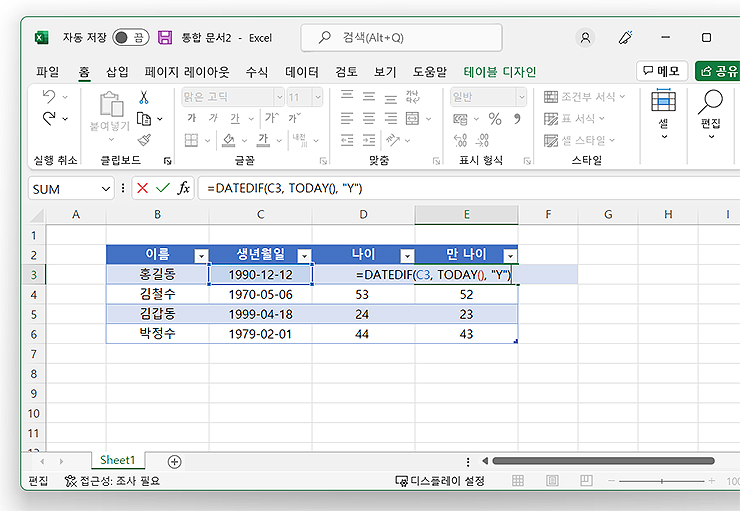Center text horizontally
Image resolution: width=740 pixels, height=511 pixels.
pos(369,118)
